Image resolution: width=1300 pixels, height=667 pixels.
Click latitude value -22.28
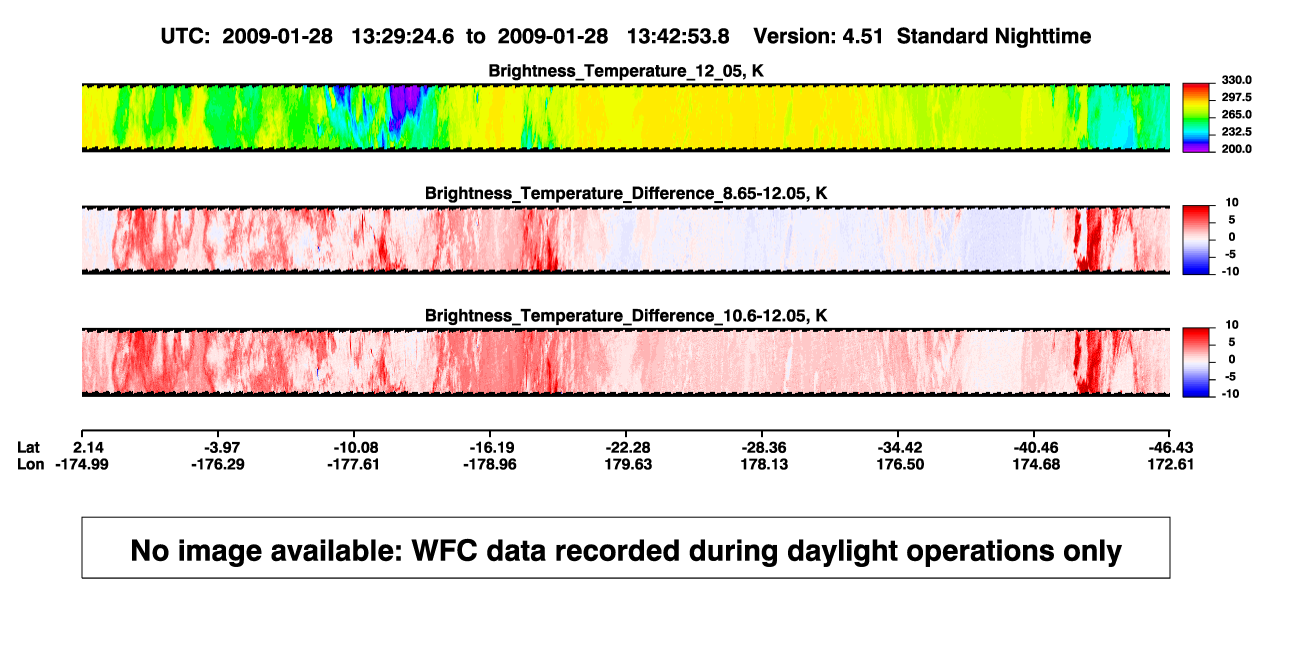coord(626,446)
